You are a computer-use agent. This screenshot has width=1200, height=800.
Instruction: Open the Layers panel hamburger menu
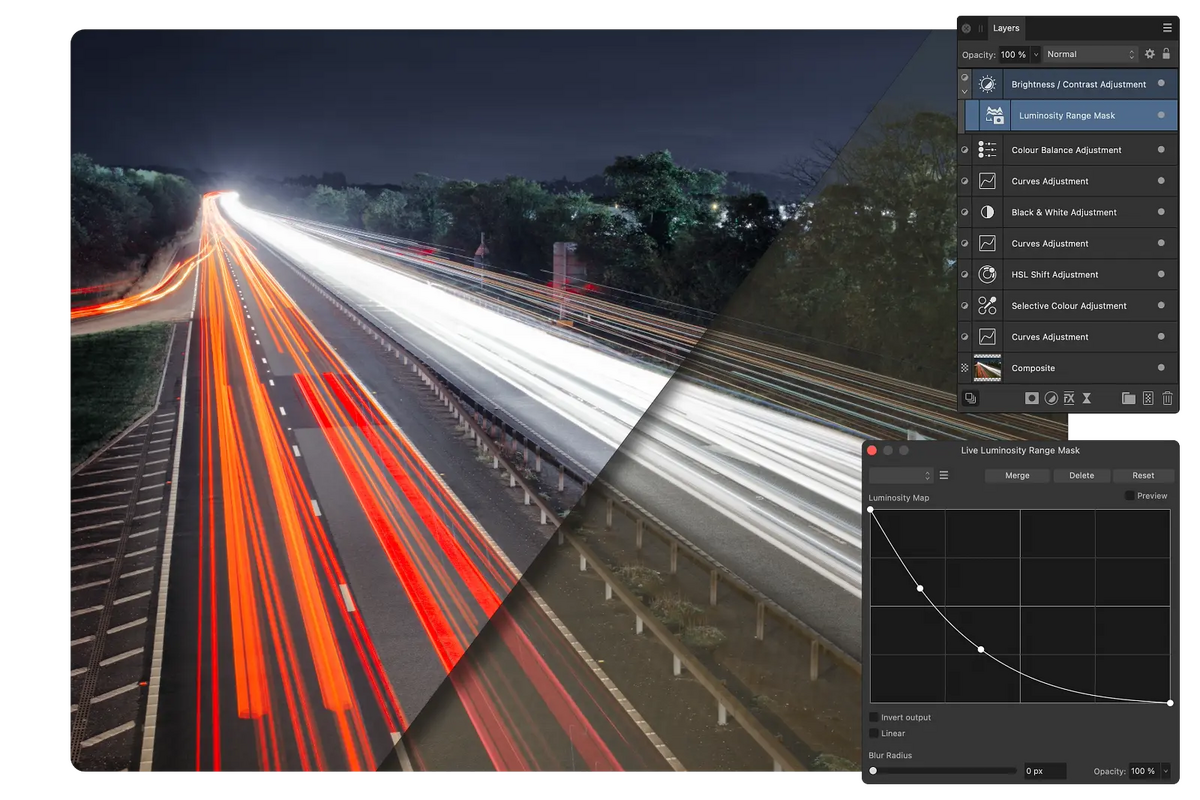point(1168,27)
